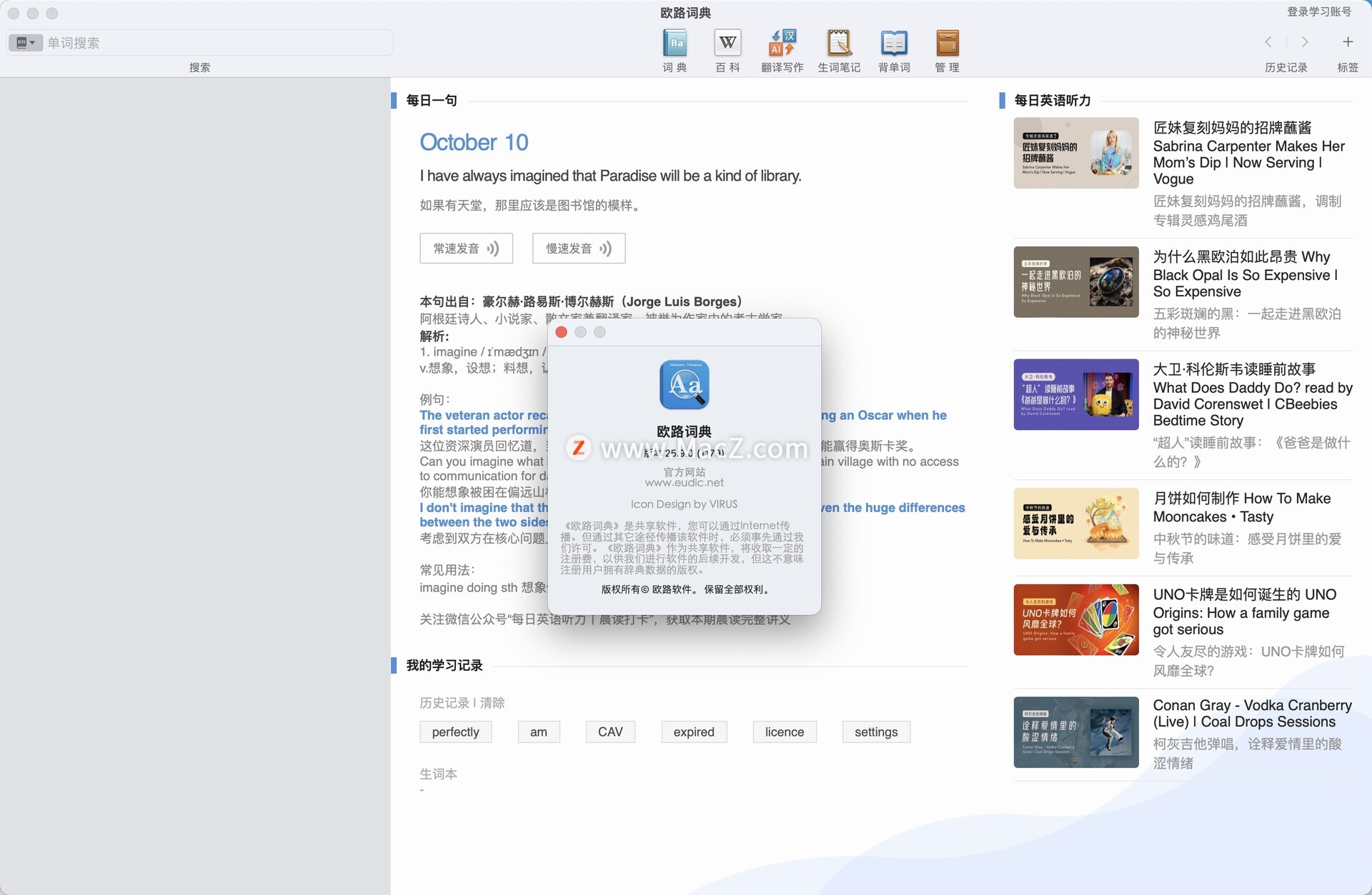Open the 管理 management icon
Image resolution: width=1372 pixels, height=895 pixels.
[x=947, y=44]
